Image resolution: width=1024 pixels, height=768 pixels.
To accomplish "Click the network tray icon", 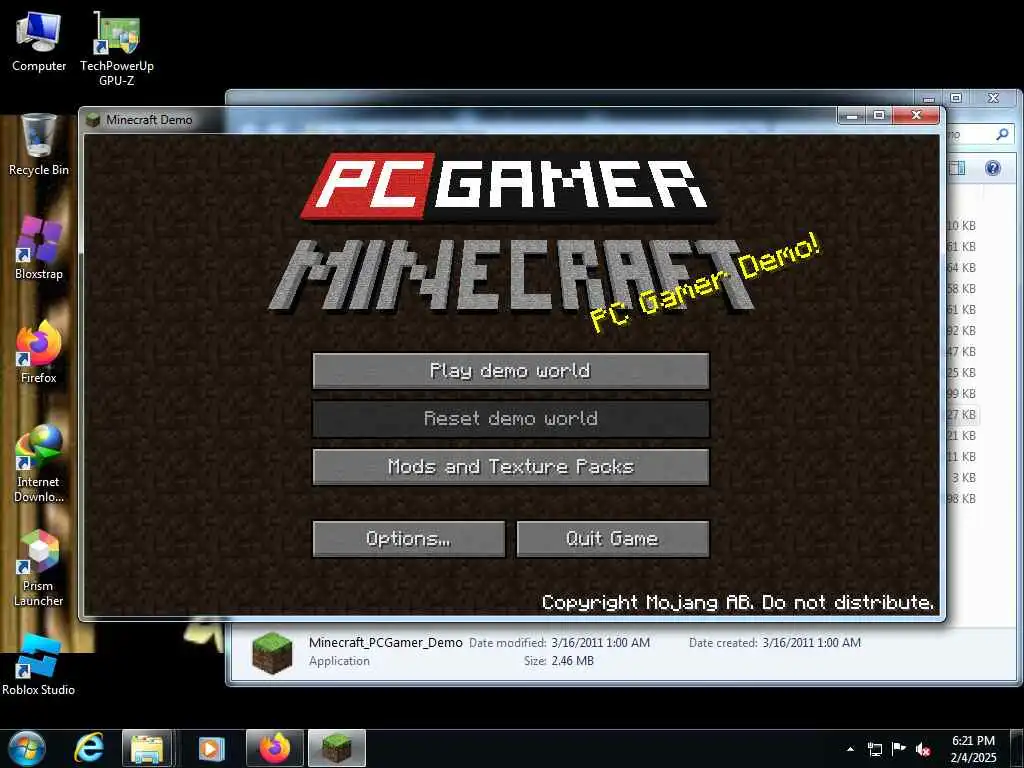I will click(874, 749).
